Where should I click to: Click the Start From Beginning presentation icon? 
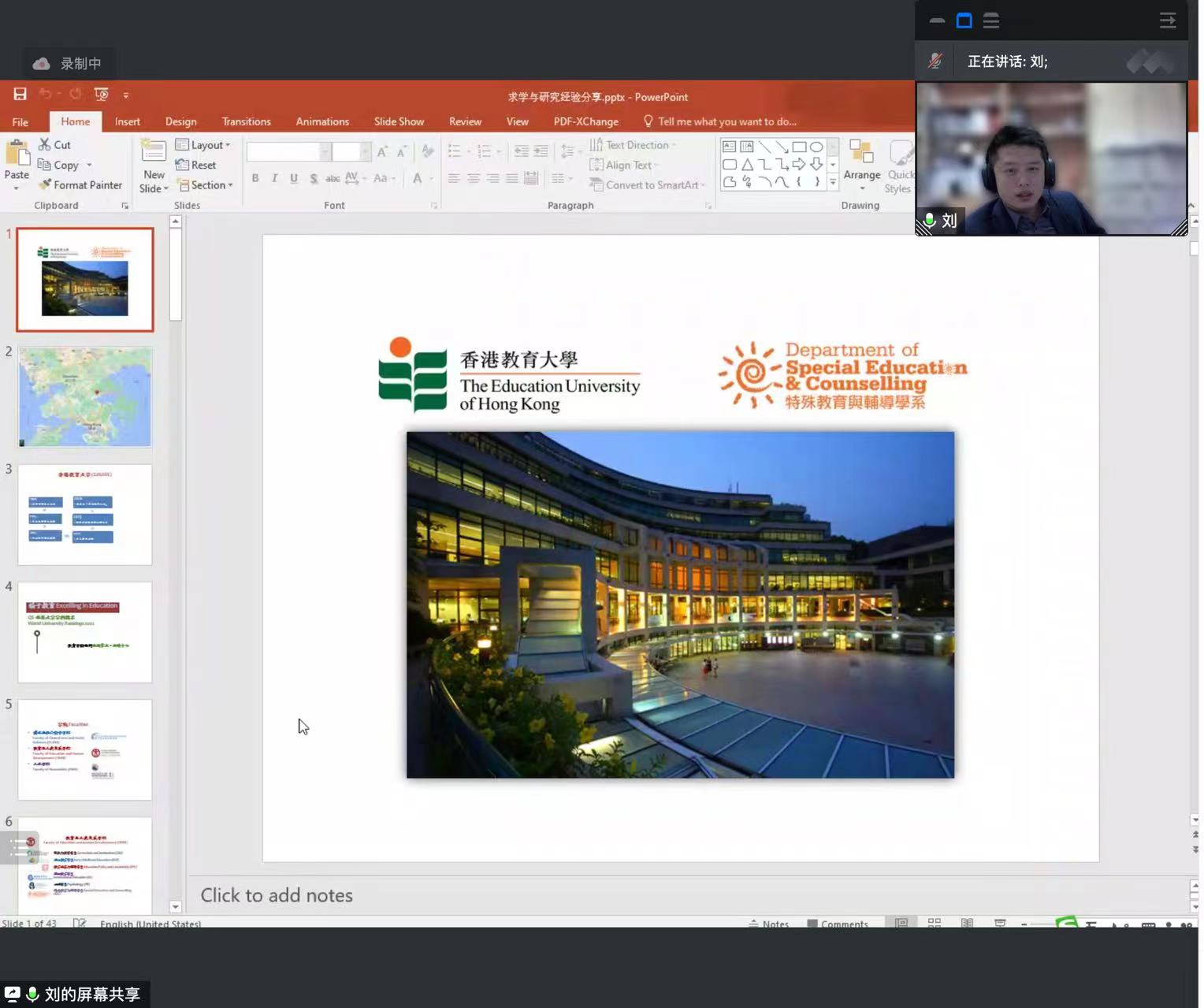pyautogui.click(x=102, y=95)
